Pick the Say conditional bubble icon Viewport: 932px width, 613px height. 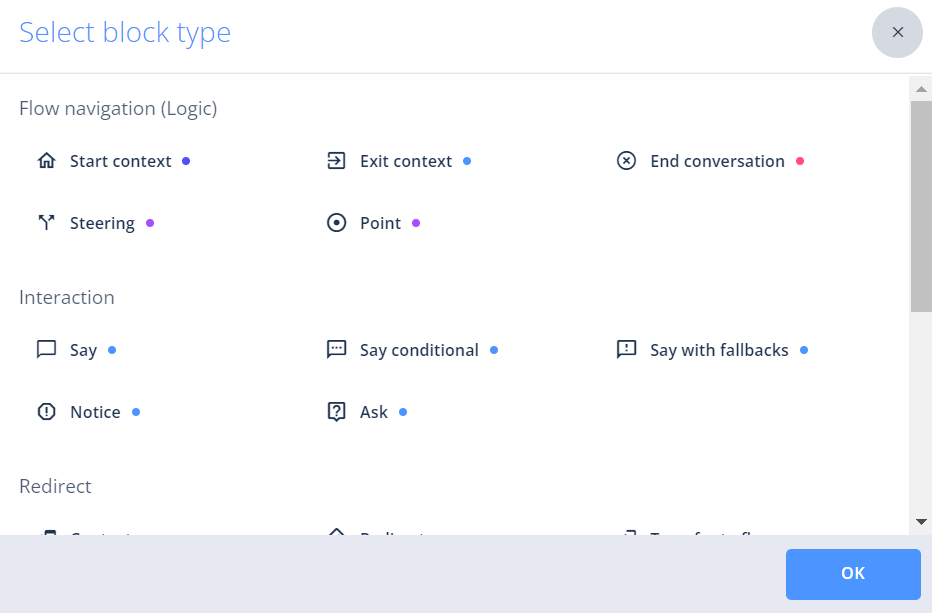click(x=336, y=350)
